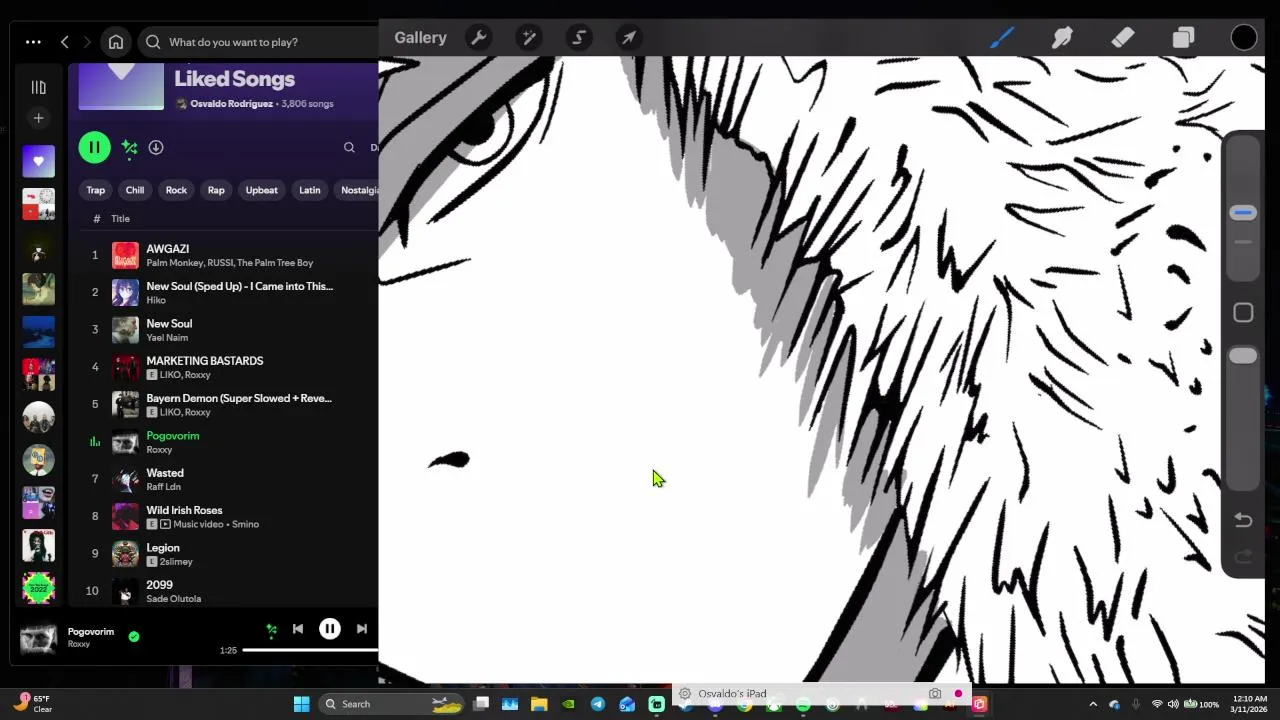Toggle the green saved checkmark for Pogovorim
The image size is (1280, 720).
[134, 636]
